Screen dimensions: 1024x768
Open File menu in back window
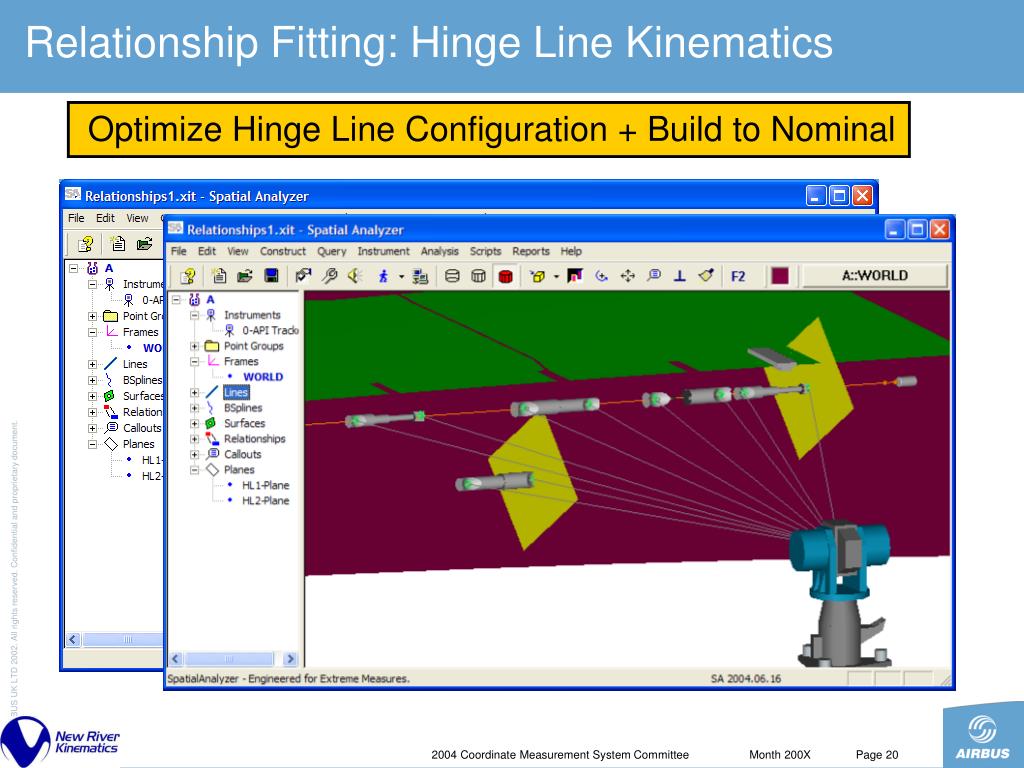tap(76, 218)
